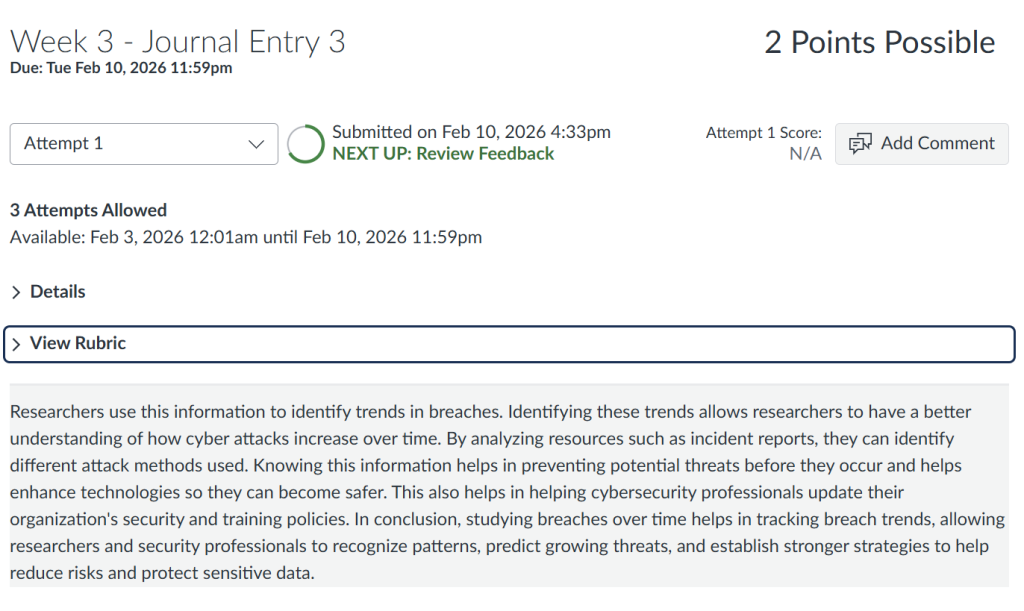The width and height of the screenshot is (1024, 611).
Task: Click NEXT UP: Review Feedback text
Action: 443,154
